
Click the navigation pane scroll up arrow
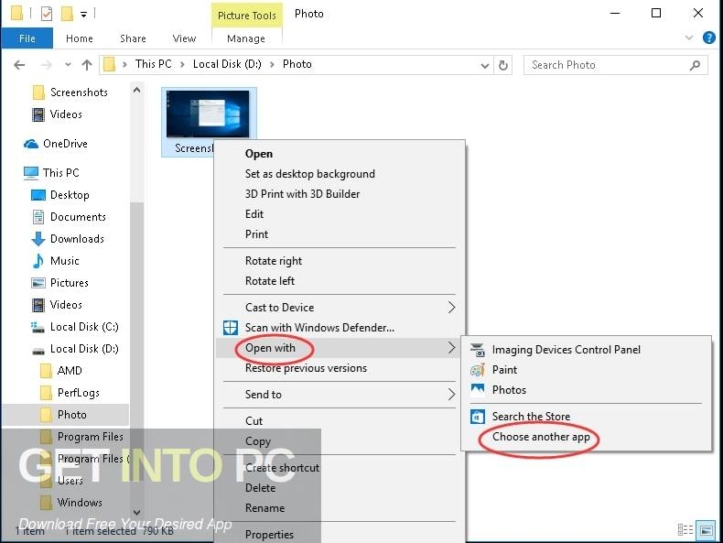point(137,90)
